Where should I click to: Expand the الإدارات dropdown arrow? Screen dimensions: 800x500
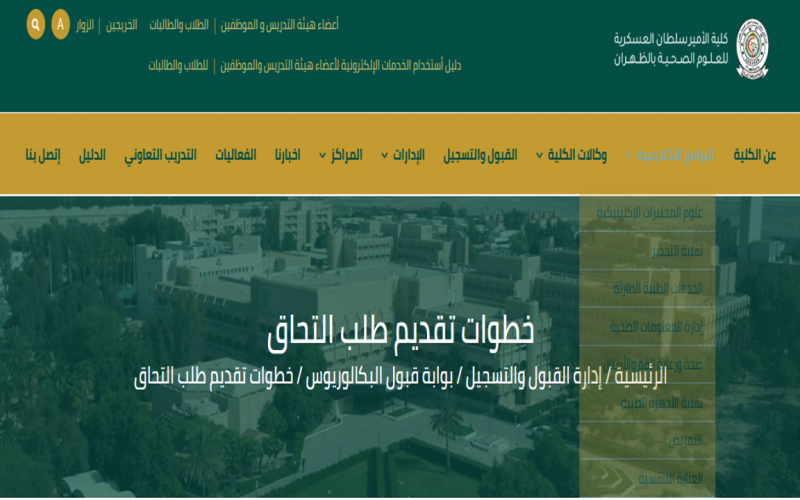[x=385, y=155]
